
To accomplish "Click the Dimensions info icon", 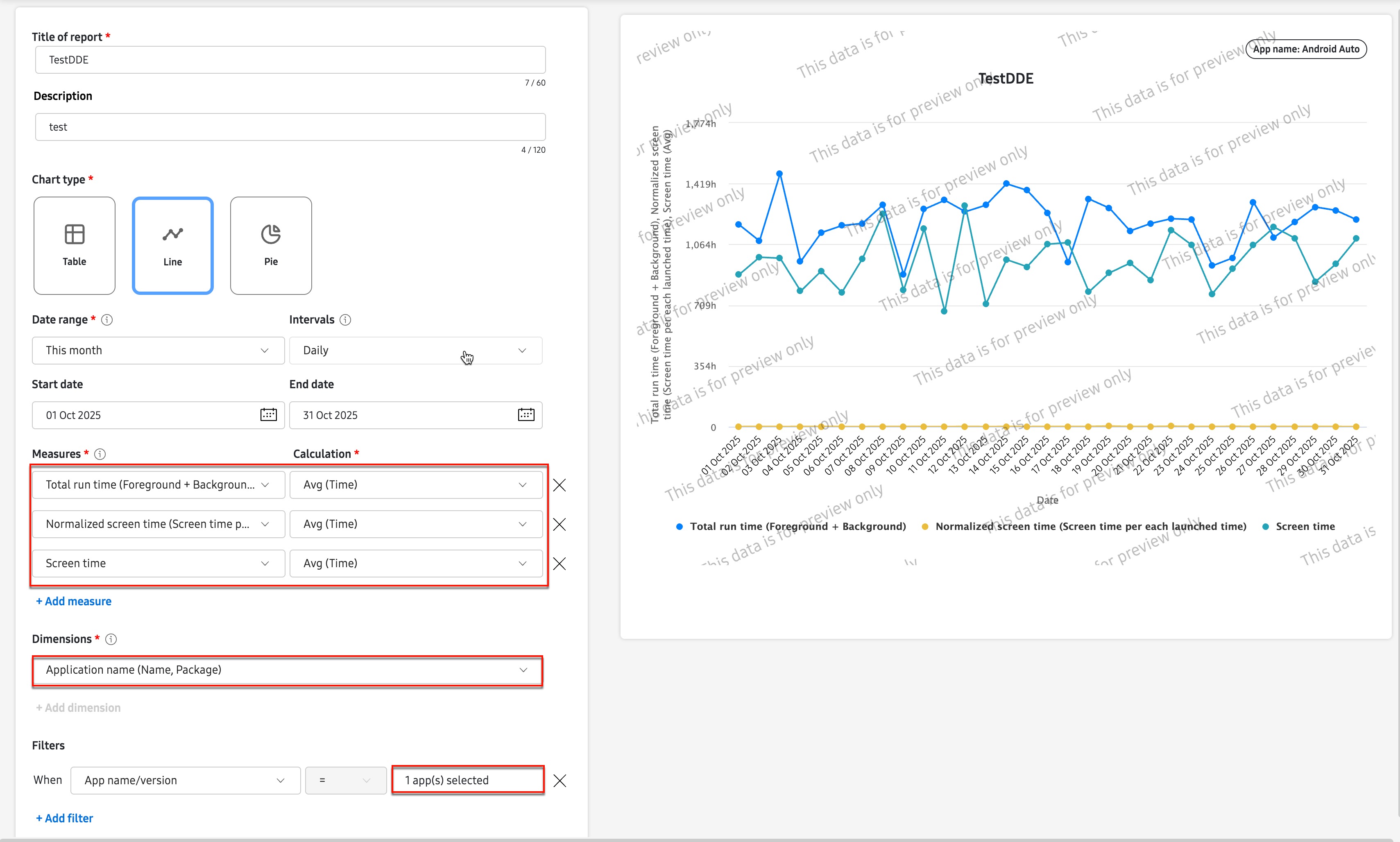I will (111, 639).
